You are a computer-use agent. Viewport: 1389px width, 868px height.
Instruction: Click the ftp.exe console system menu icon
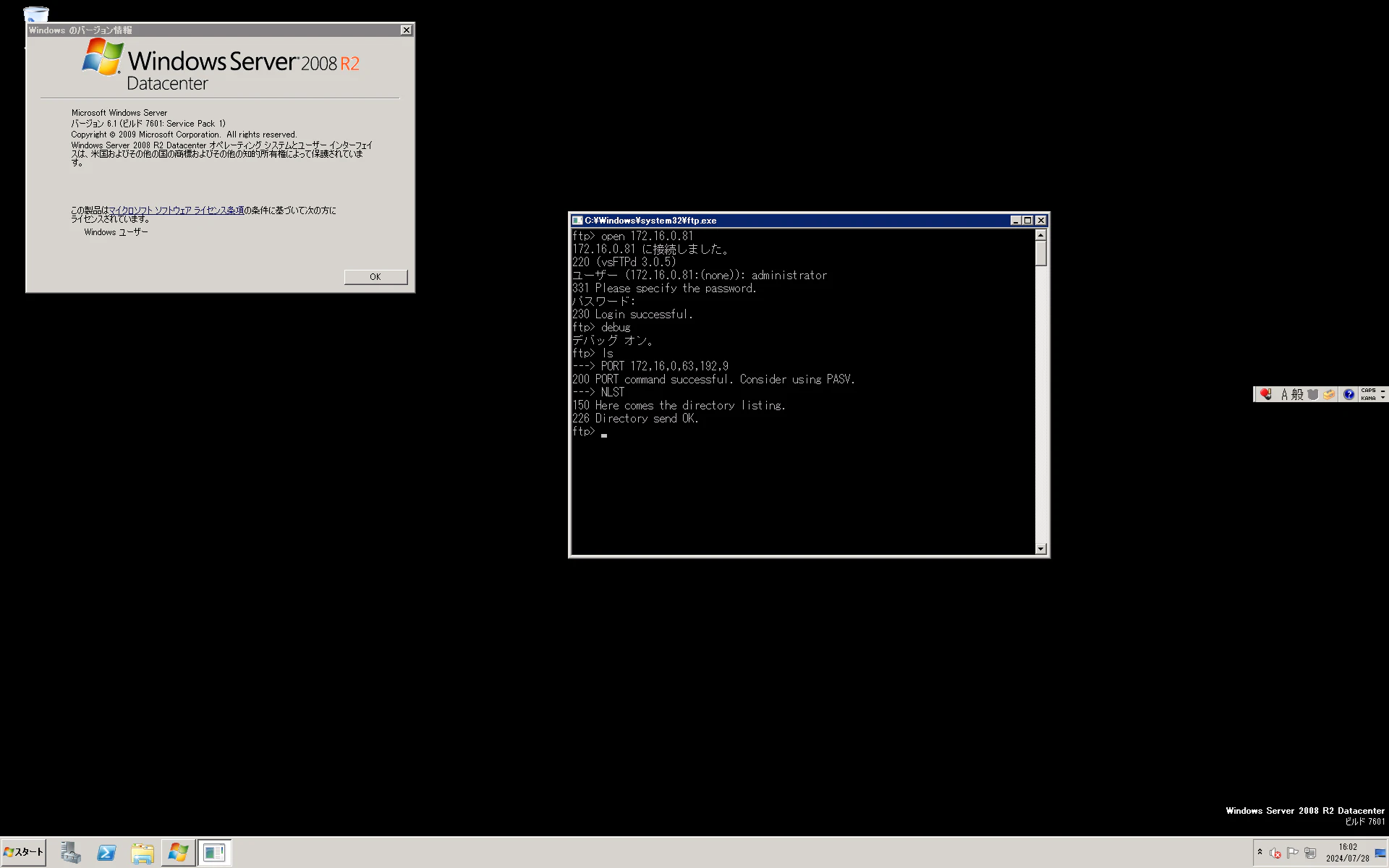coord(577,221)
